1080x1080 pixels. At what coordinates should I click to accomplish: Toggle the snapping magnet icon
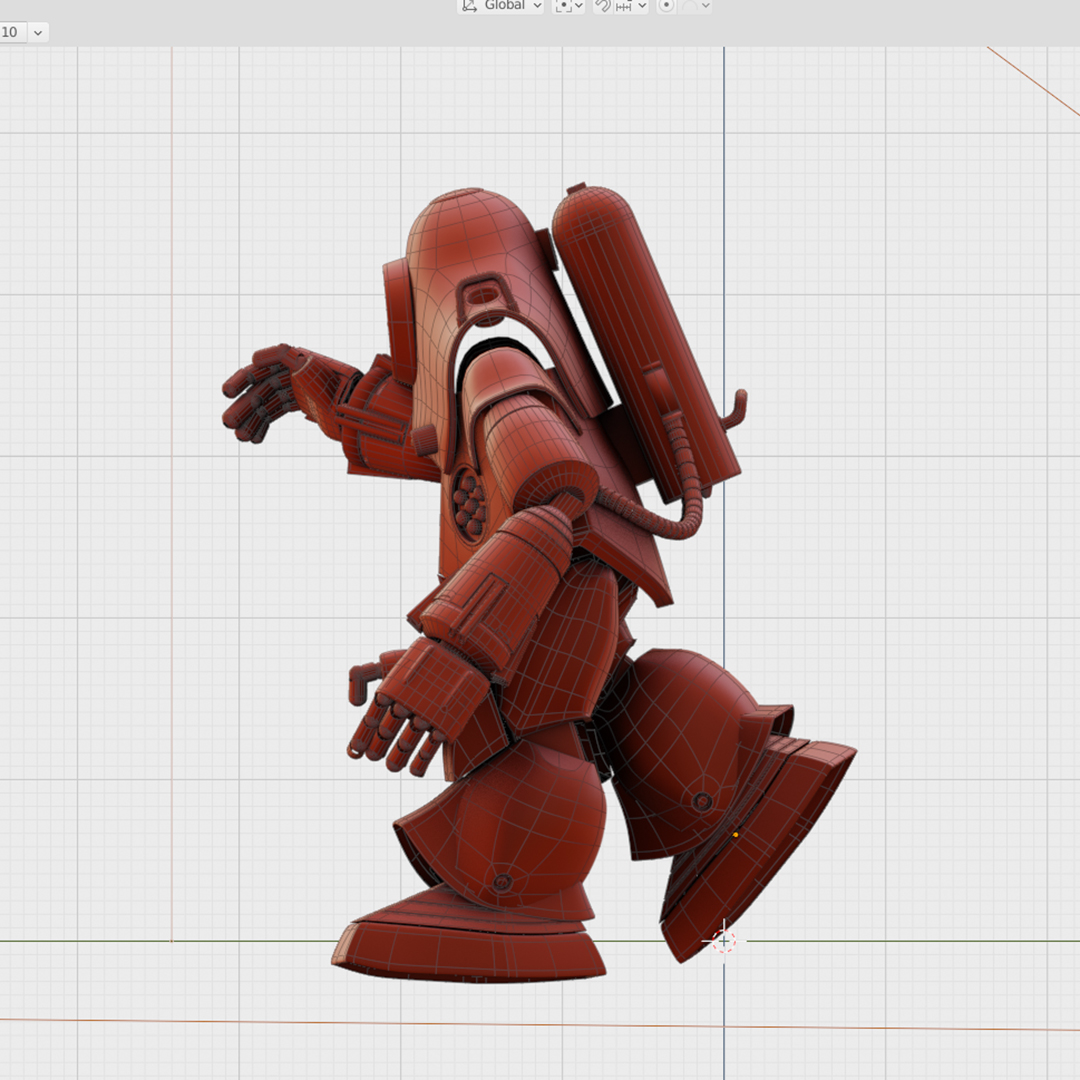tap(602, 6)
